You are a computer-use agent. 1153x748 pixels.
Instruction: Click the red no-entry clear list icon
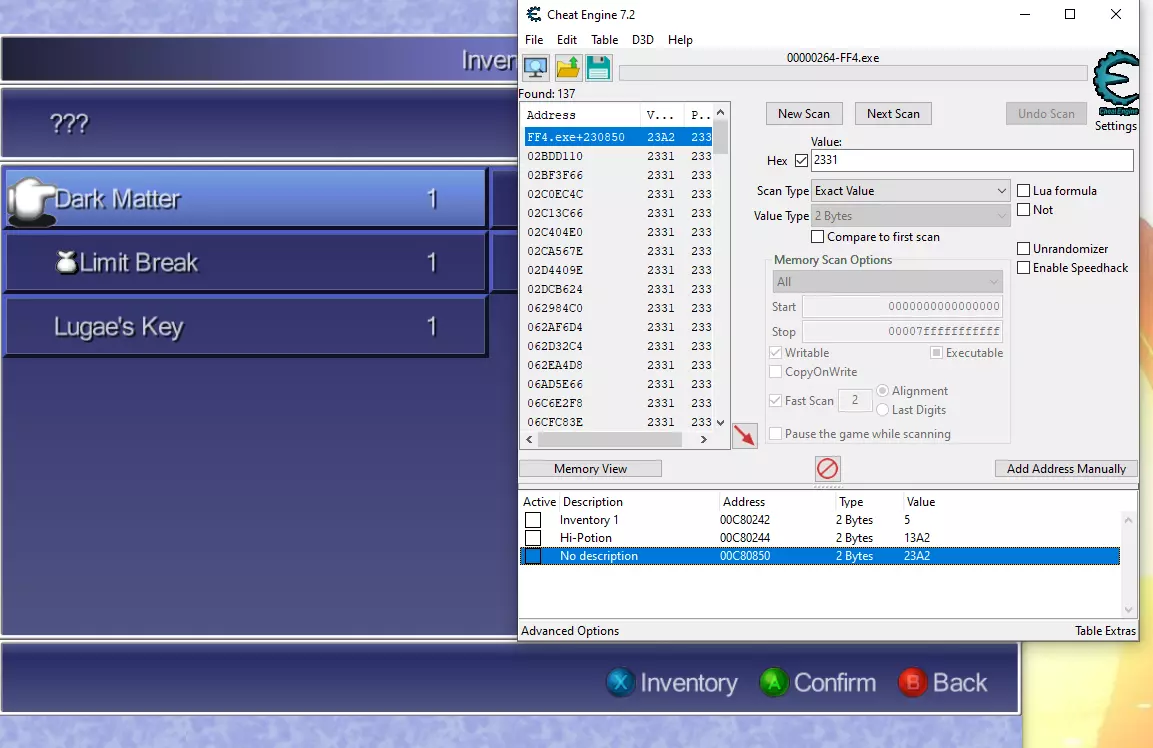[827, 469]
